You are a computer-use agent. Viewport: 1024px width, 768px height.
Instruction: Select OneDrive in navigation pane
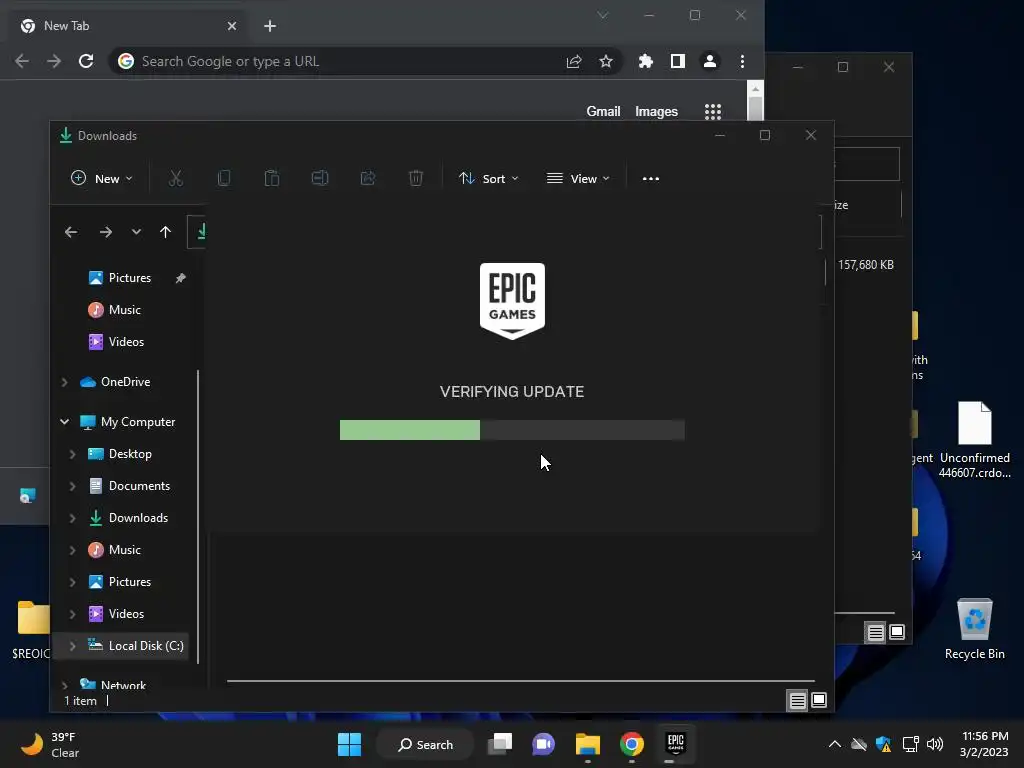point(125,381)
